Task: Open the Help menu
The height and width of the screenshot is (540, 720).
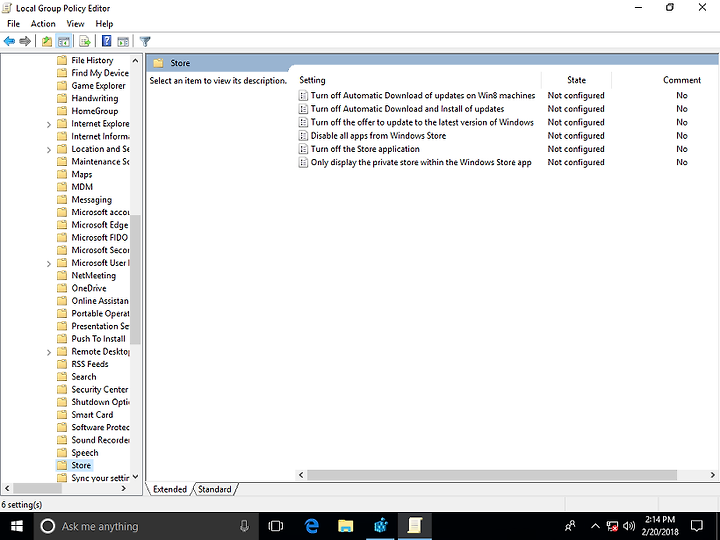Action: pos(104,24)
